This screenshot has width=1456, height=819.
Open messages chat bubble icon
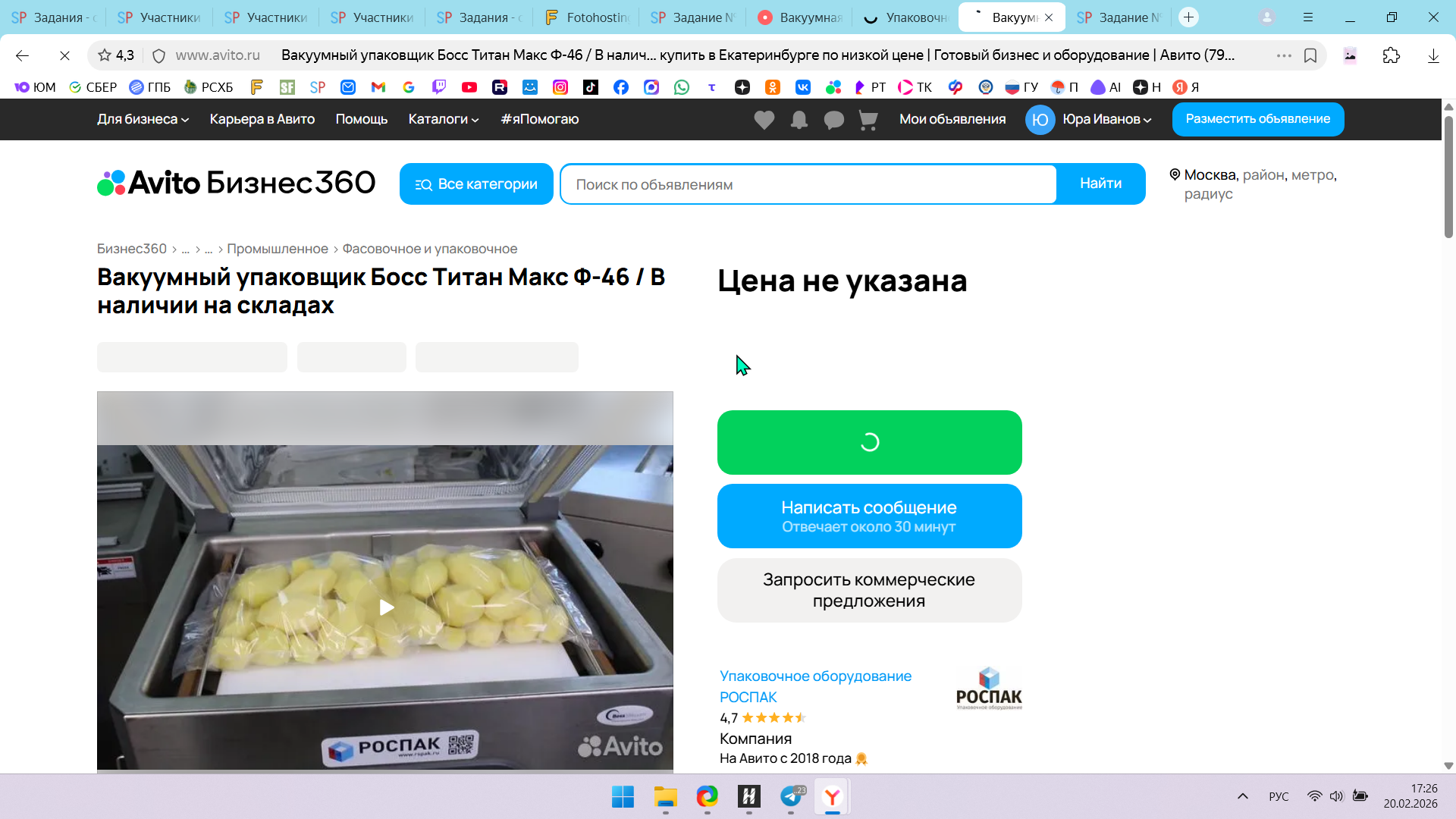pyautogui.click(x=833, y=120)
